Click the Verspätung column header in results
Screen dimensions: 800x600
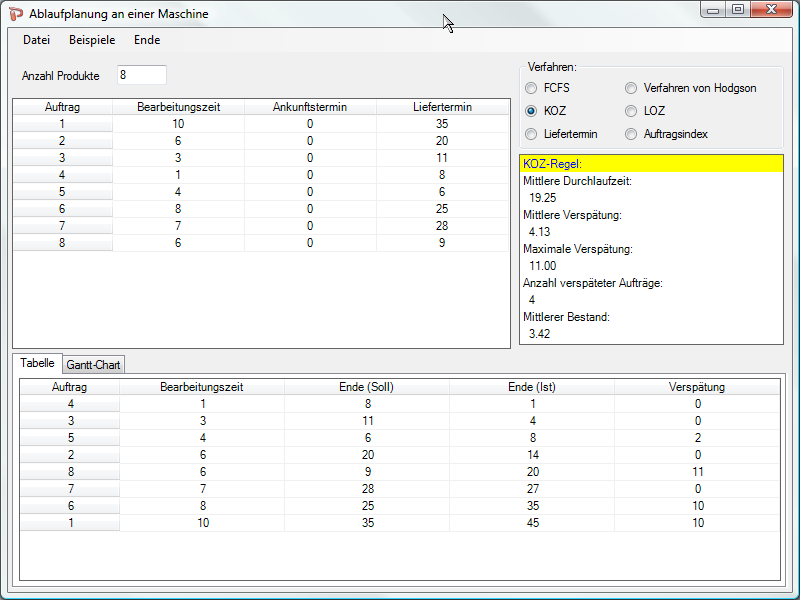click(697, 387)
